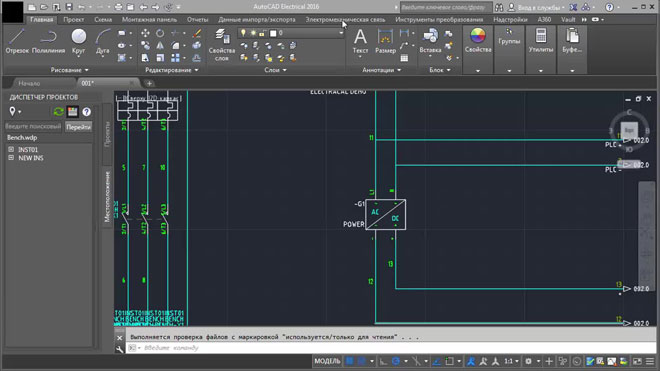Select the Размер dimension tool
The height and width of the screenshot is (371, 660).
tap(385, 41)
